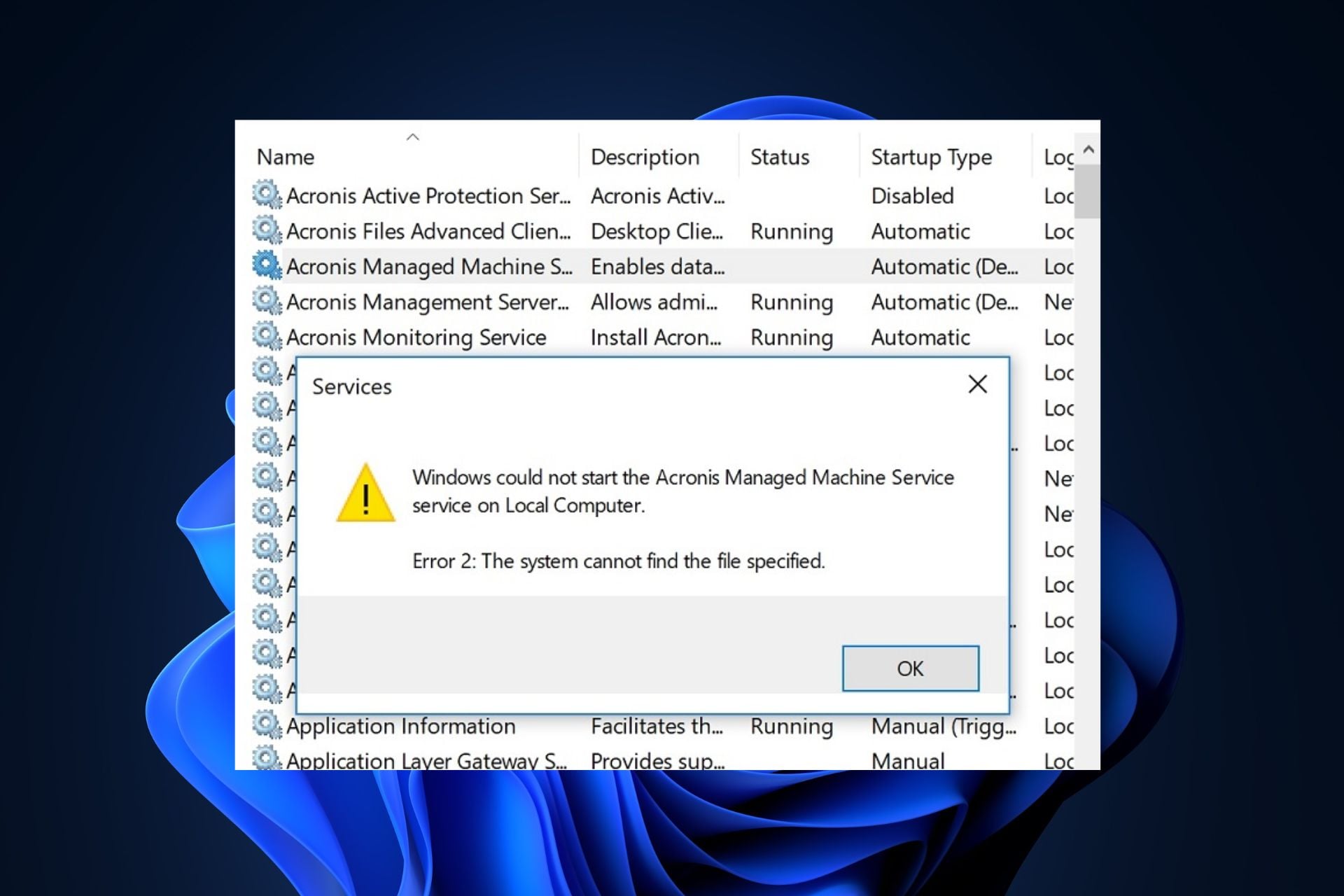Click the Status column header
The height and width of the screenshot is (896, 1344).
[x=779, y=157]
